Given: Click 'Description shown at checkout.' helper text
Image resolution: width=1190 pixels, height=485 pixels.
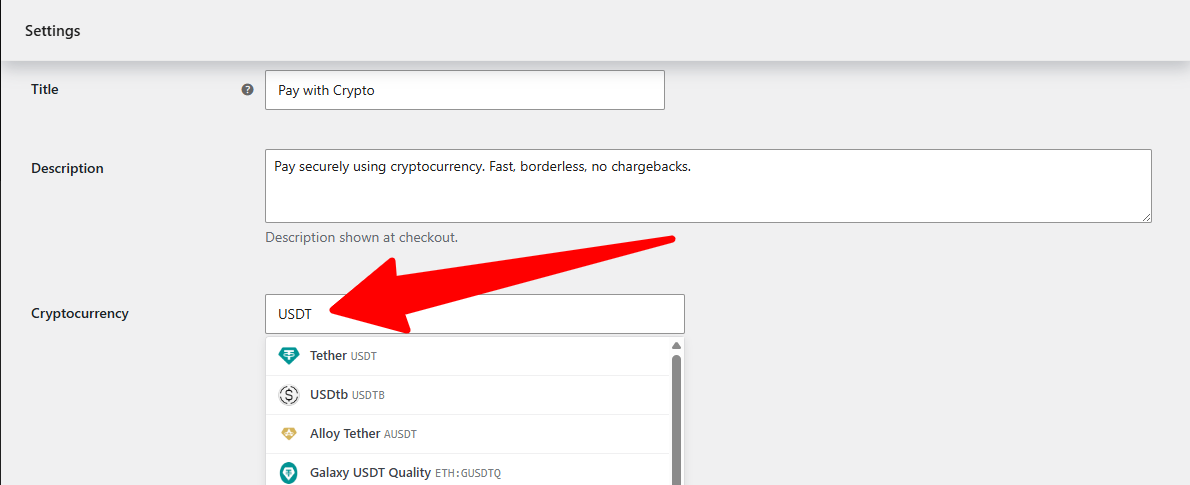Looking at the screenshot, I should pos(361,237).
